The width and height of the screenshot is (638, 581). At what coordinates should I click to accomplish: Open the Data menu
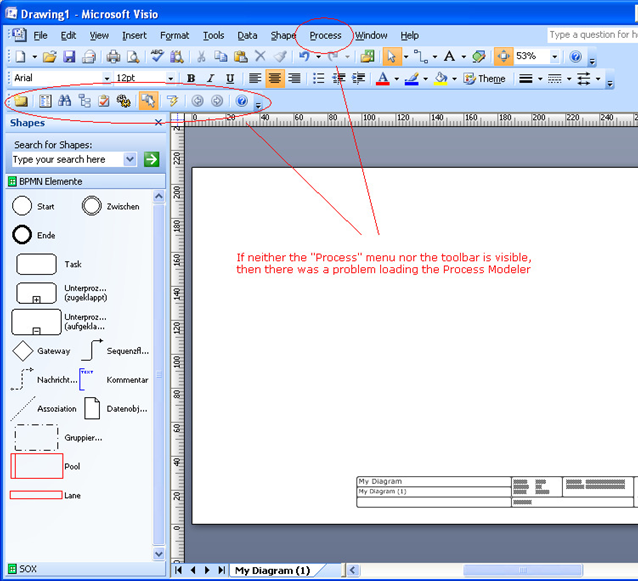pyautogui.click(x=247, y=36)
